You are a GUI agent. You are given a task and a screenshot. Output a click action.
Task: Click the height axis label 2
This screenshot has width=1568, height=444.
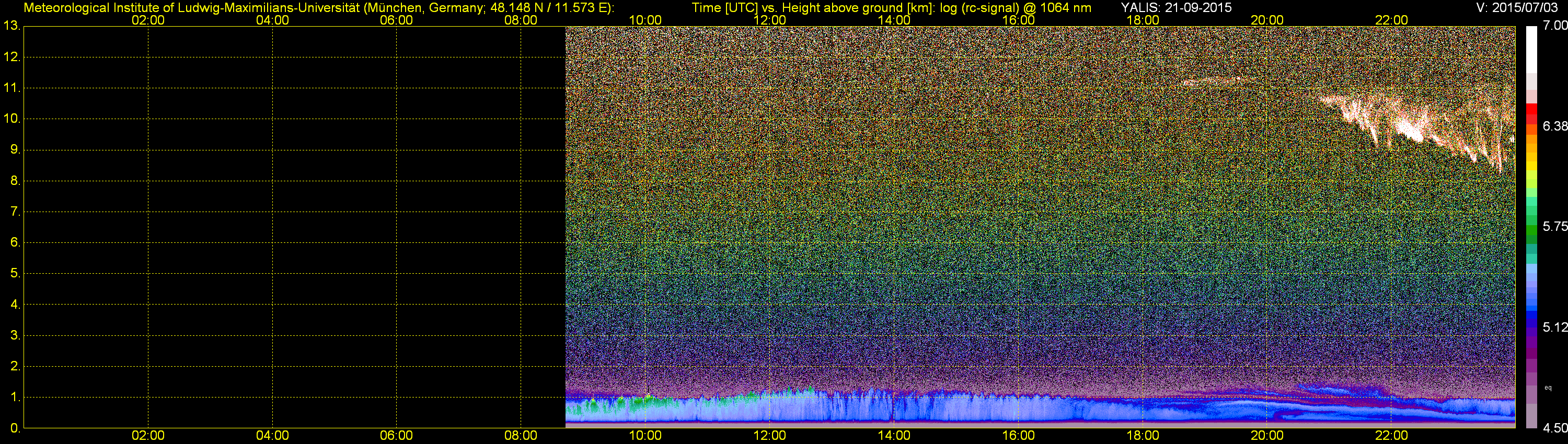pos(15,366)
